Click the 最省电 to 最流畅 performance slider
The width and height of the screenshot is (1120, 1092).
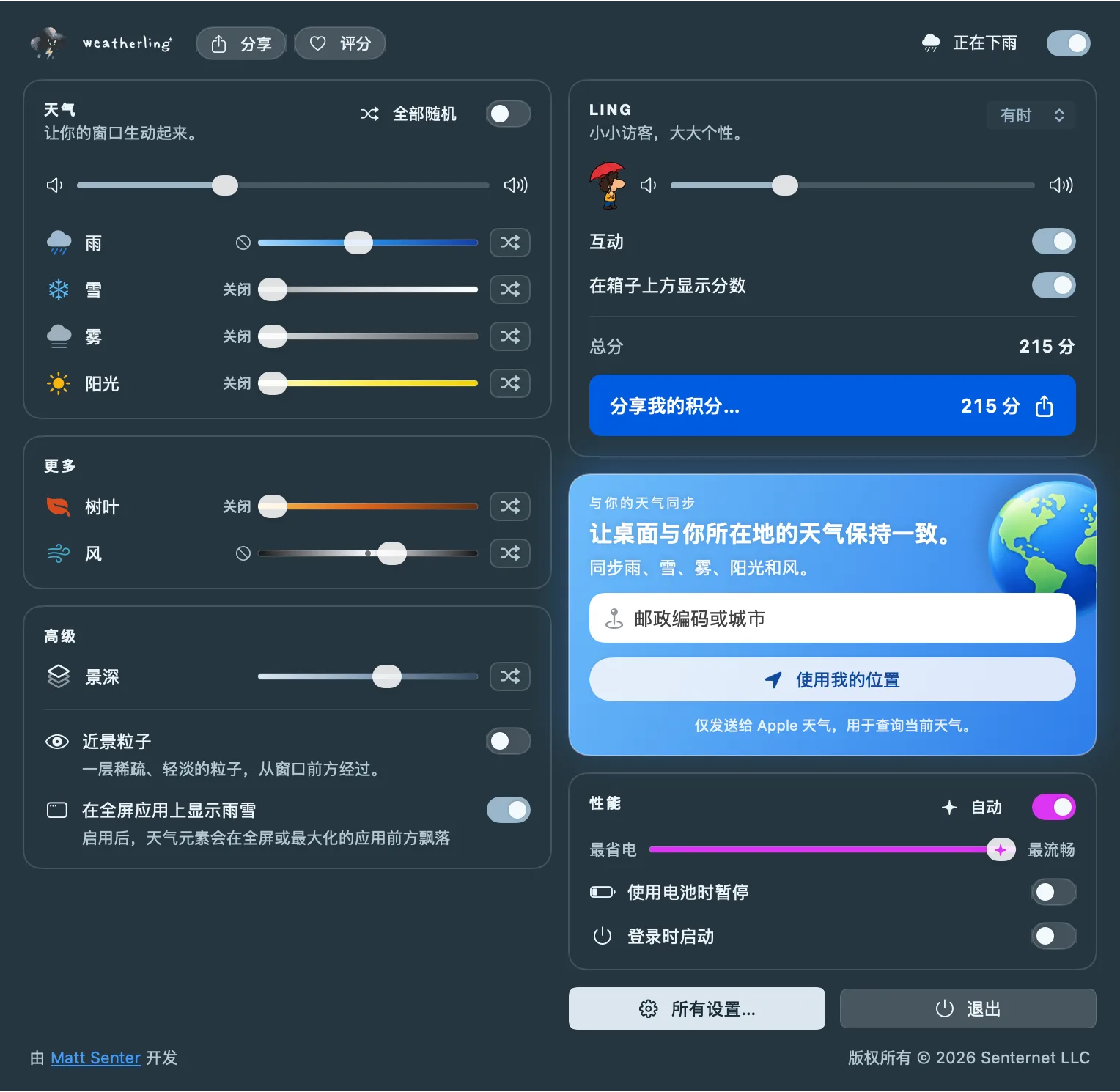click(833, 849)
